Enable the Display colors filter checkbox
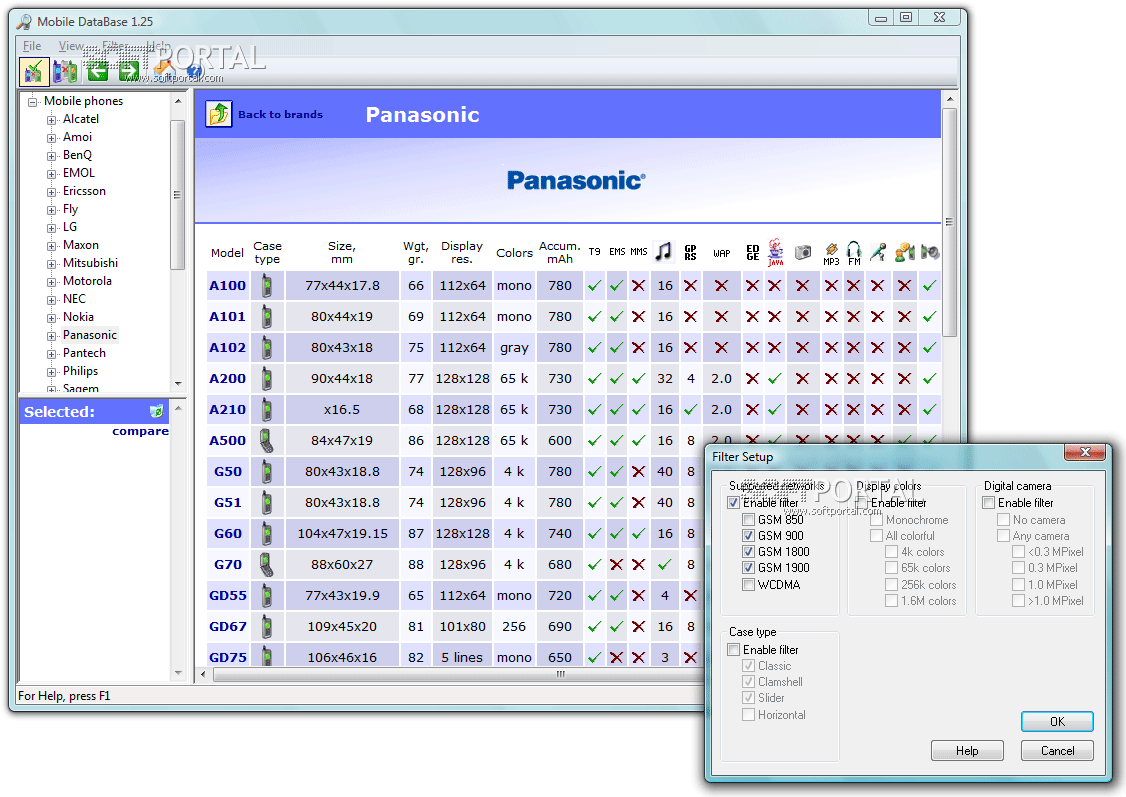Image resolution: width=1126 pixels, height=797 pixels. [861, 503]
